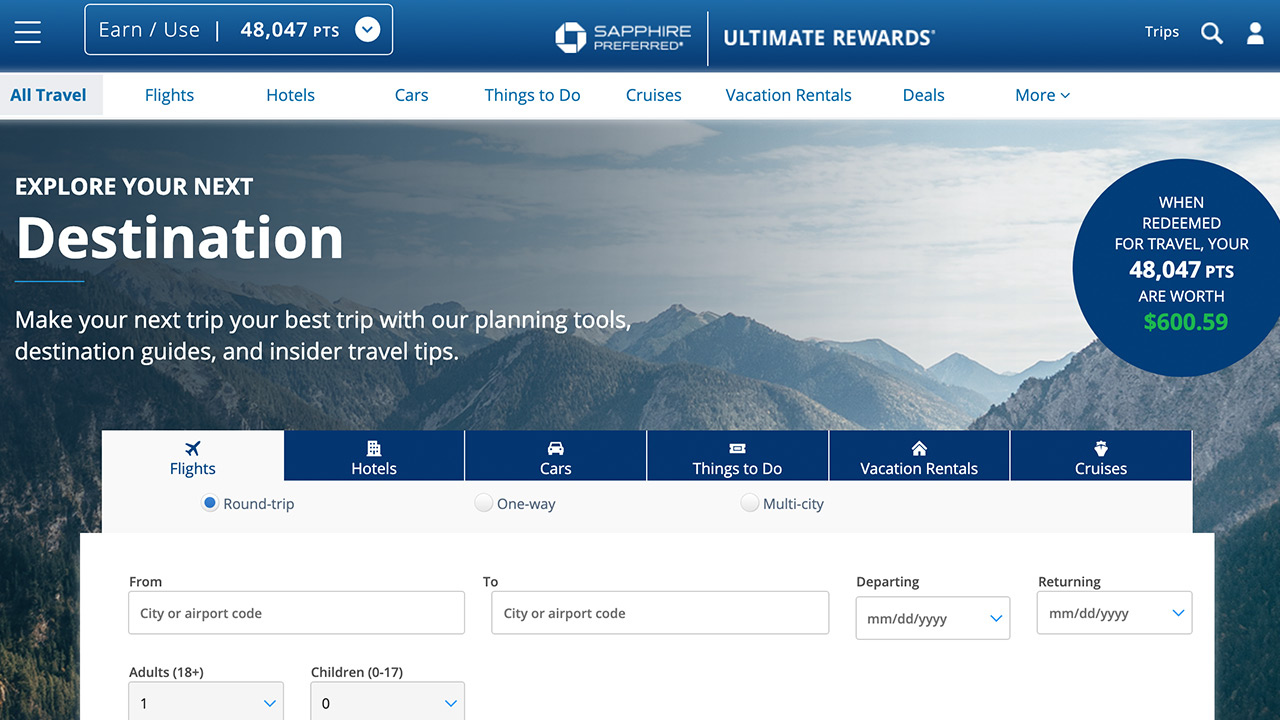Go to Hotels in top navigation

[290, 95]
